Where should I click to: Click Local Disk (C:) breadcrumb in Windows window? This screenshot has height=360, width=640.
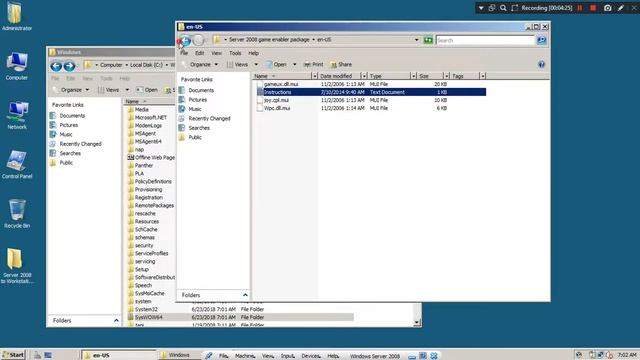coord(146,65)
